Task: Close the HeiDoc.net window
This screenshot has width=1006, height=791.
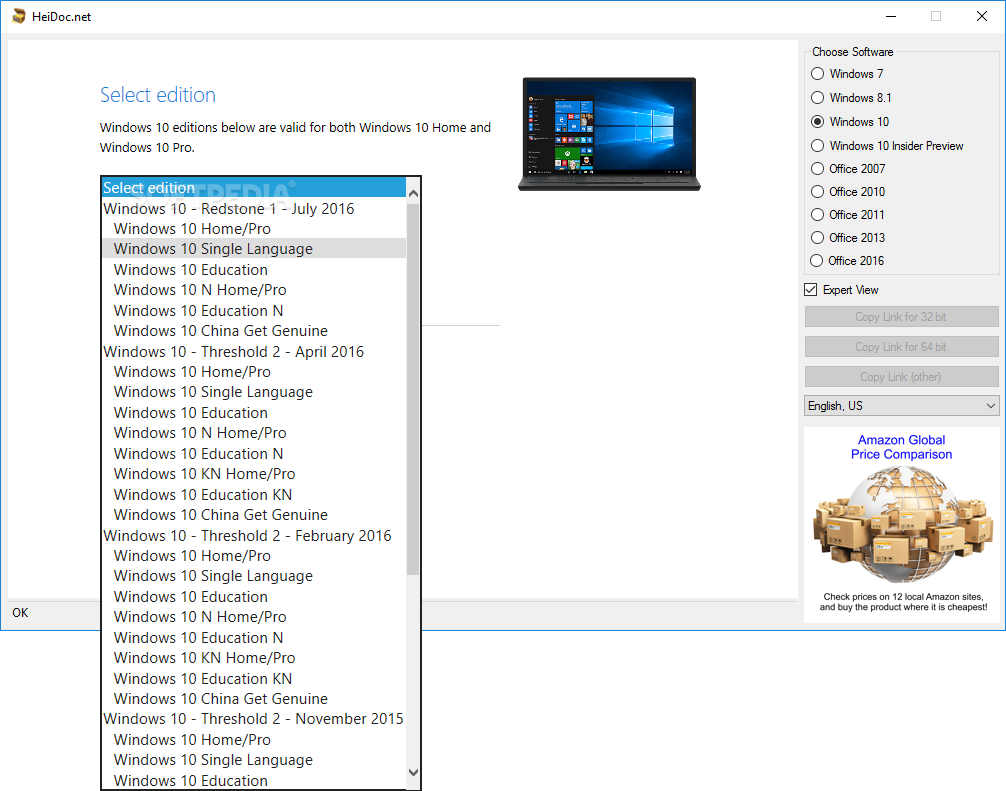Action: click(x=982, y=16)
